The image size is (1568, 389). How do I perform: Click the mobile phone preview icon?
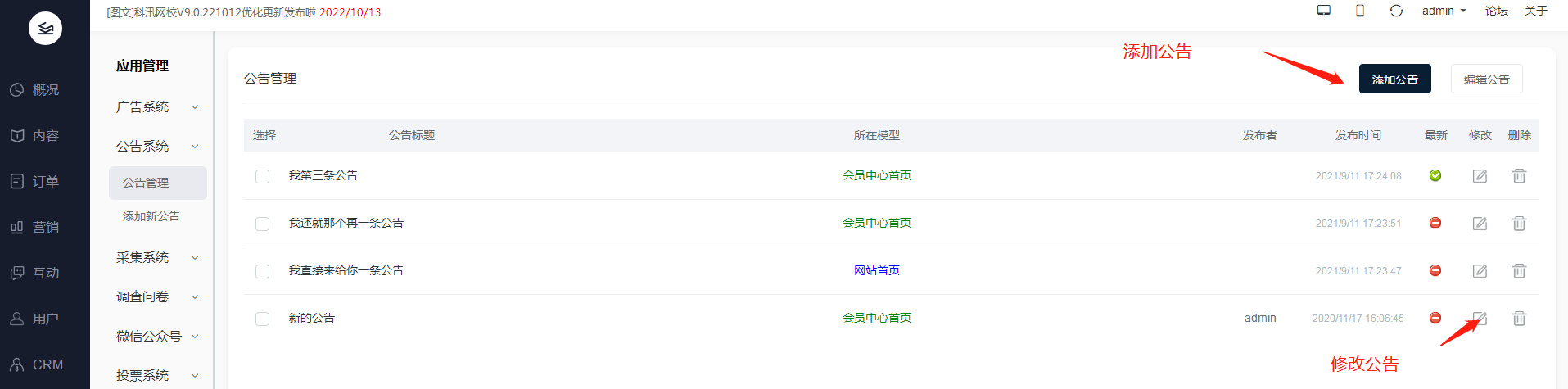click(1360, 11)
